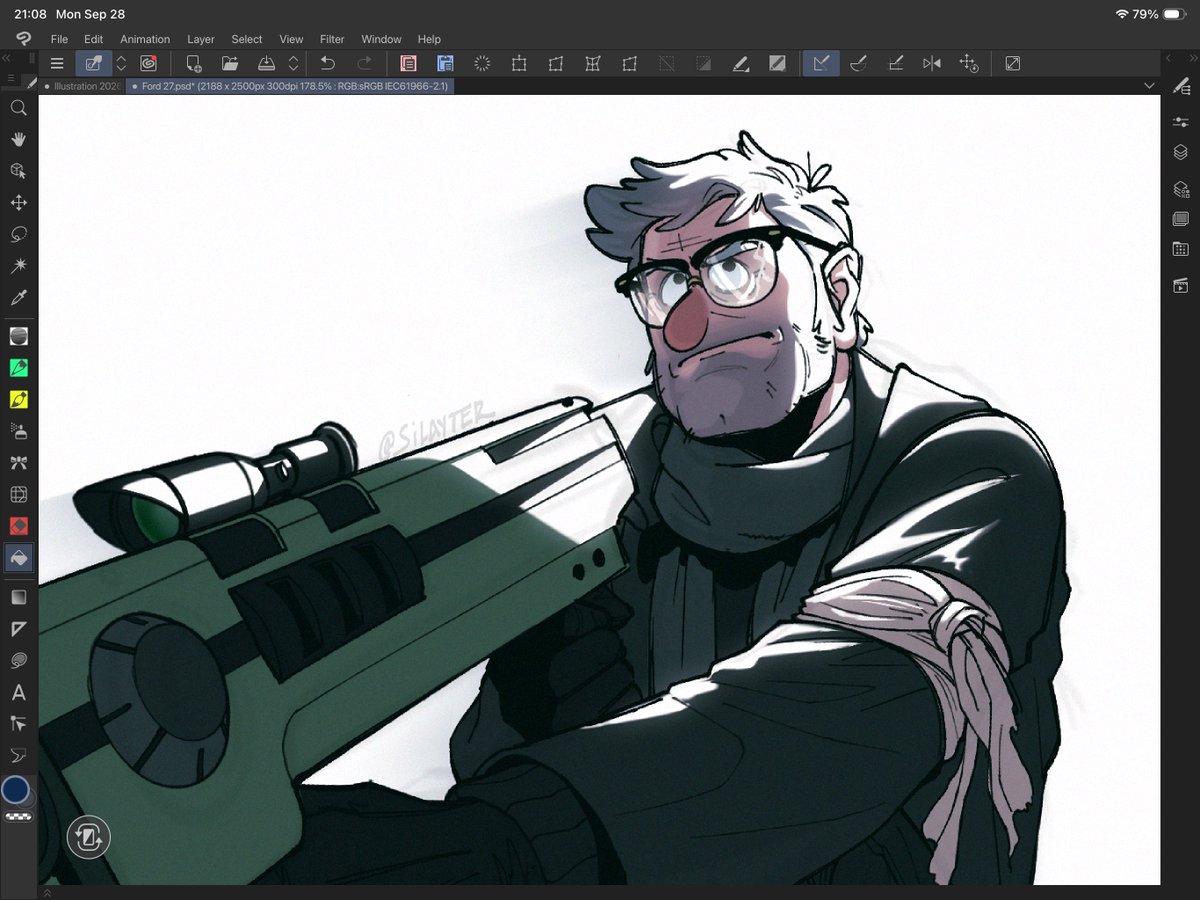Viewport: 1200px width, 900px height.
Task: Expand the document tab list chevron
Action: coord(1149,86)
